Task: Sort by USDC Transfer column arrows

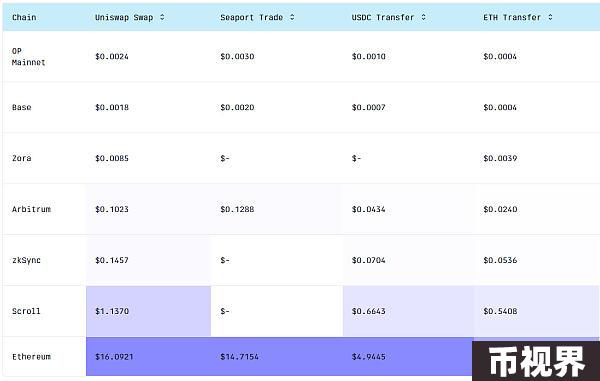Action: 424,17
